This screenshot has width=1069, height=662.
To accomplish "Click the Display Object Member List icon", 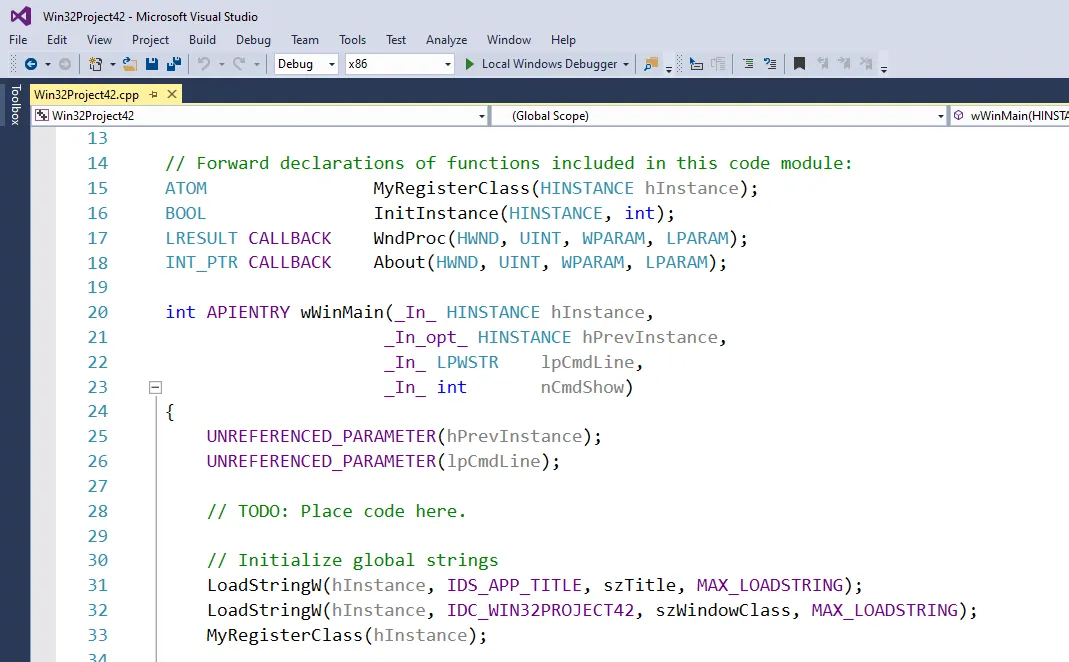I will point(696,64).
